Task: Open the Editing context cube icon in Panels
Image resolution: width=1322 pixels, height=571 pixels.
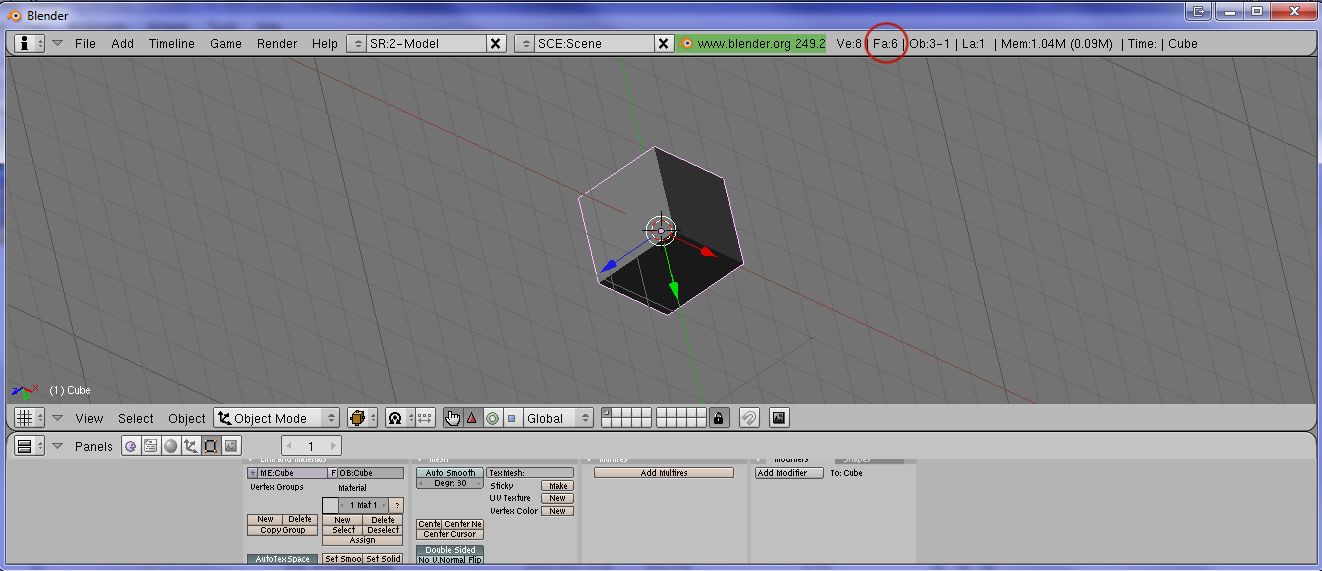Action: coord(211,446)
